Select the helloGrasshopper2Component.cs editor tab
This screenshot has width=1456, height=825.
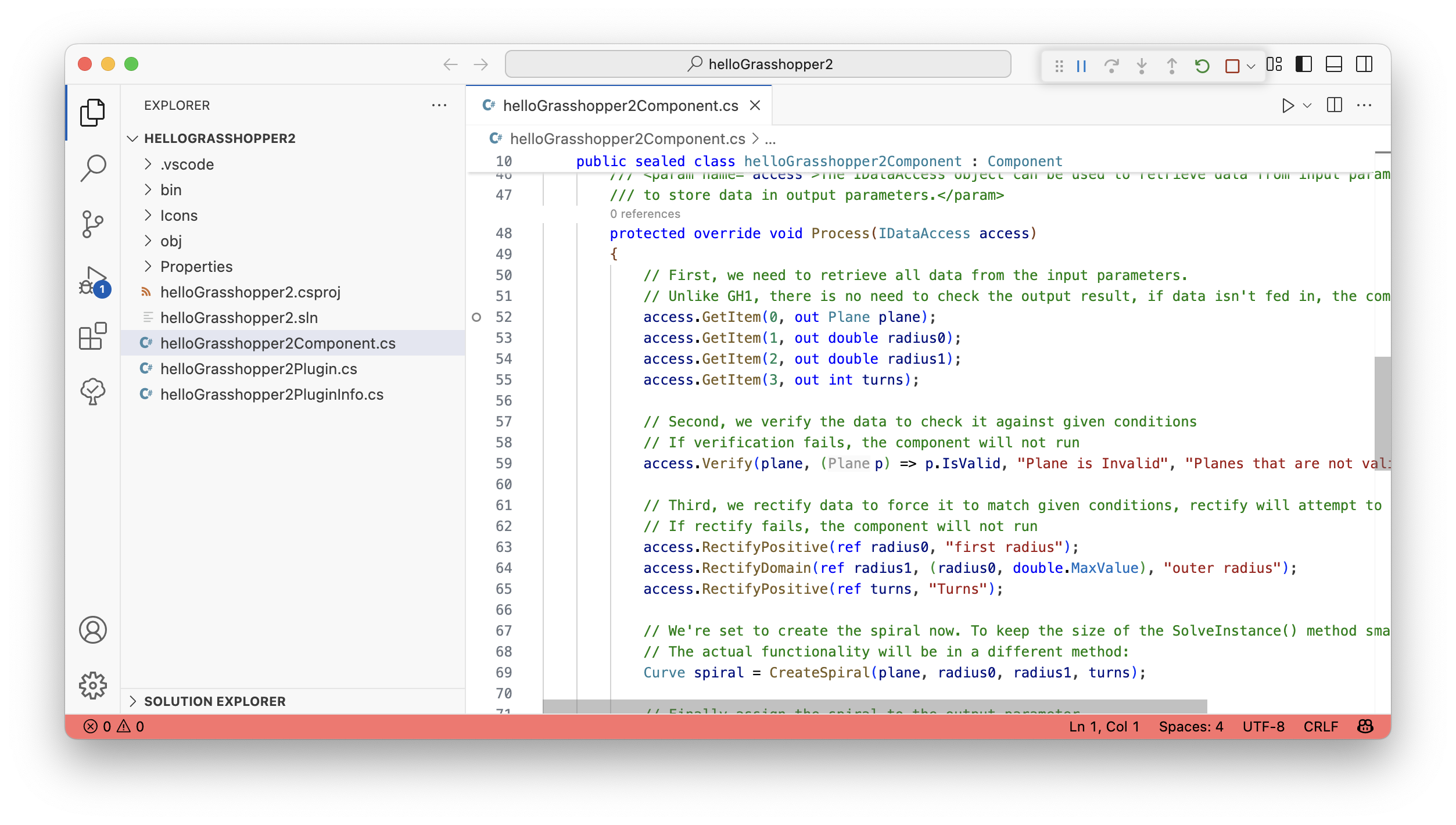coord(619,105)
